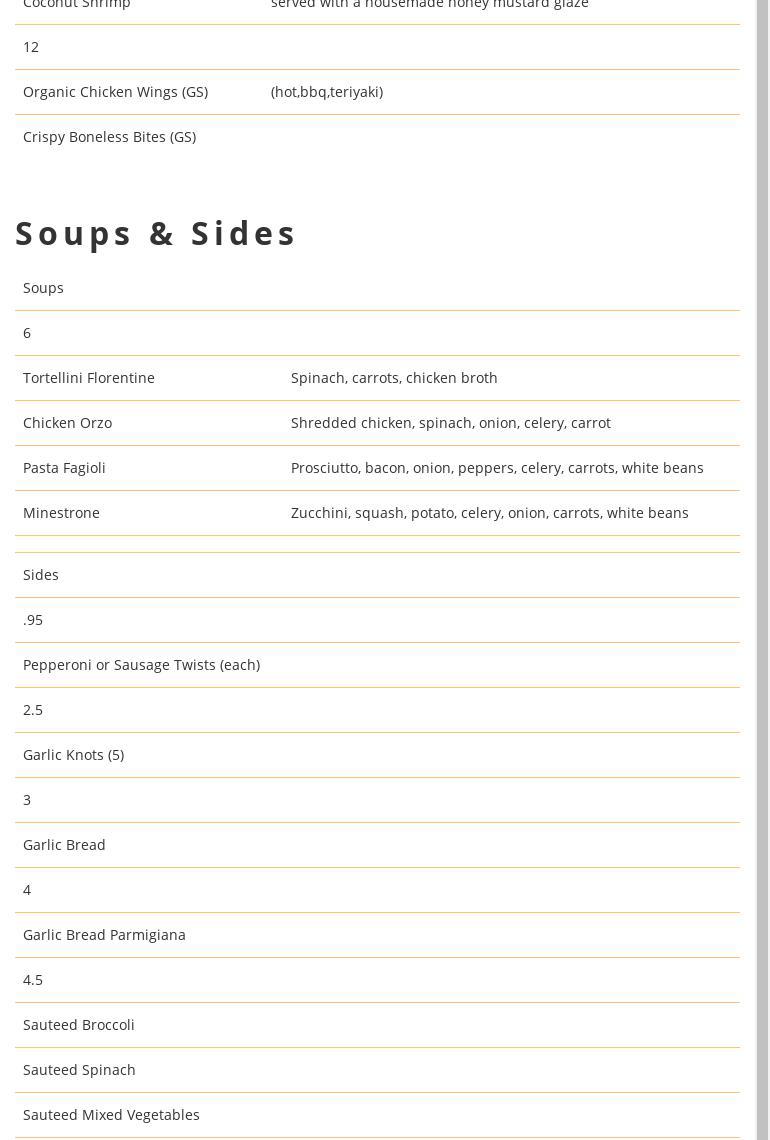Viewport: 770px width, 1140px height.
Task: Select Sauteed Mixed Vegetables entry
Action: click(111, 1115)
